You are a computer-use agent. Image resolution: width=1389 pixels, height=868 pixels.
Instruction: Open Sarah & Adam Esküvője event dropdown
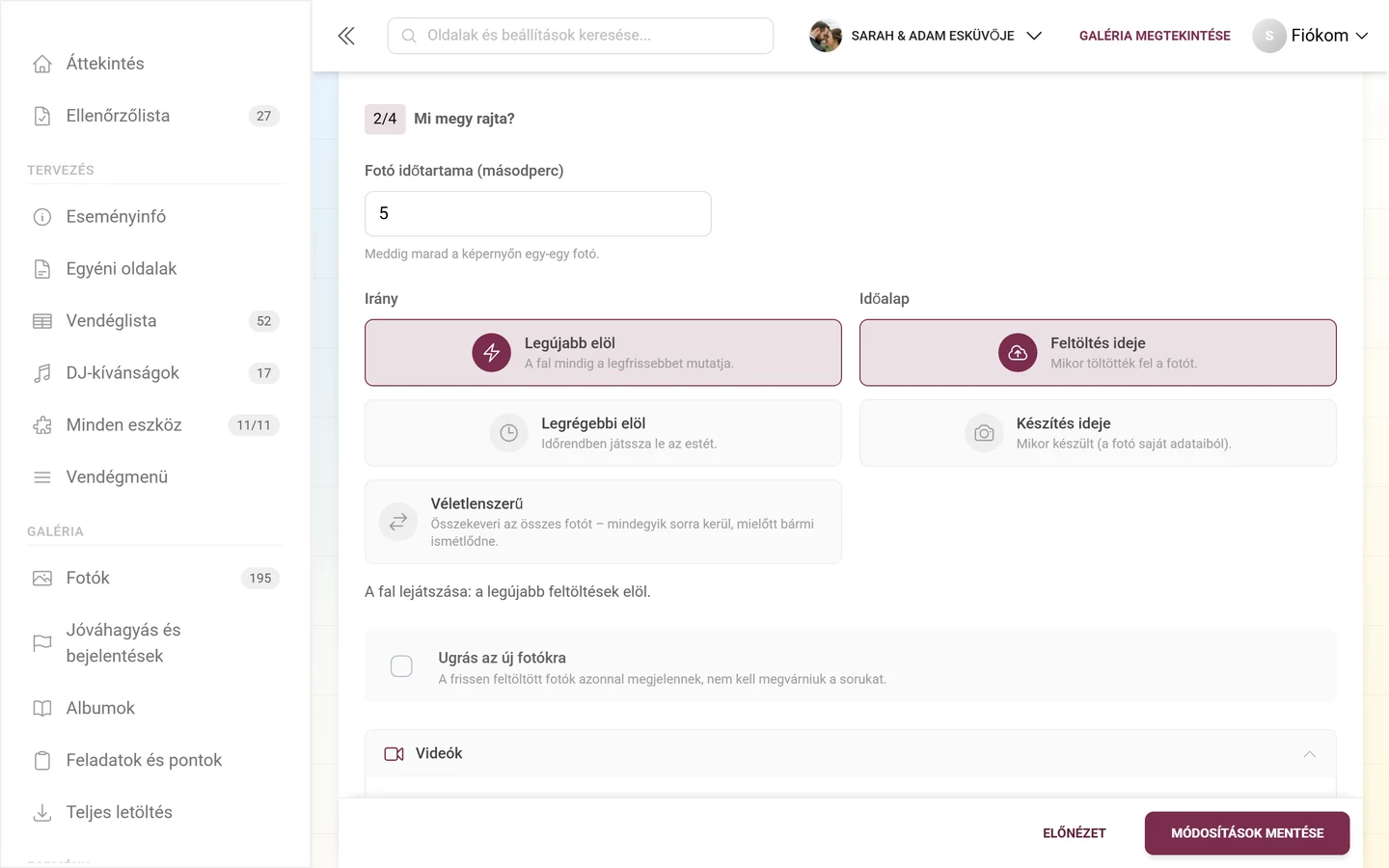[926, 36]
